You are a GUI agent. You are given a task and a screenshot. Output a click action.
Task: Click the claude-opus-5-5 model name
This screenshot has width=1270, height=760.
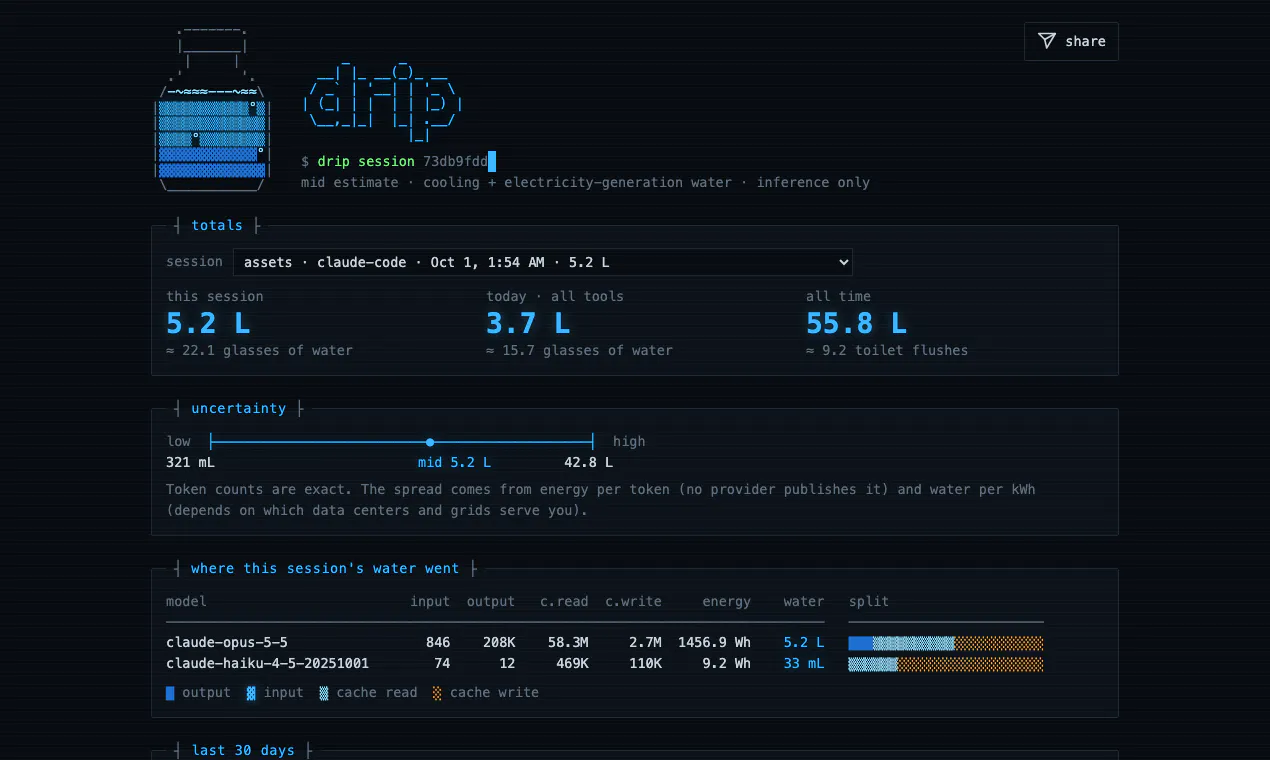click(x=227, y=643)
